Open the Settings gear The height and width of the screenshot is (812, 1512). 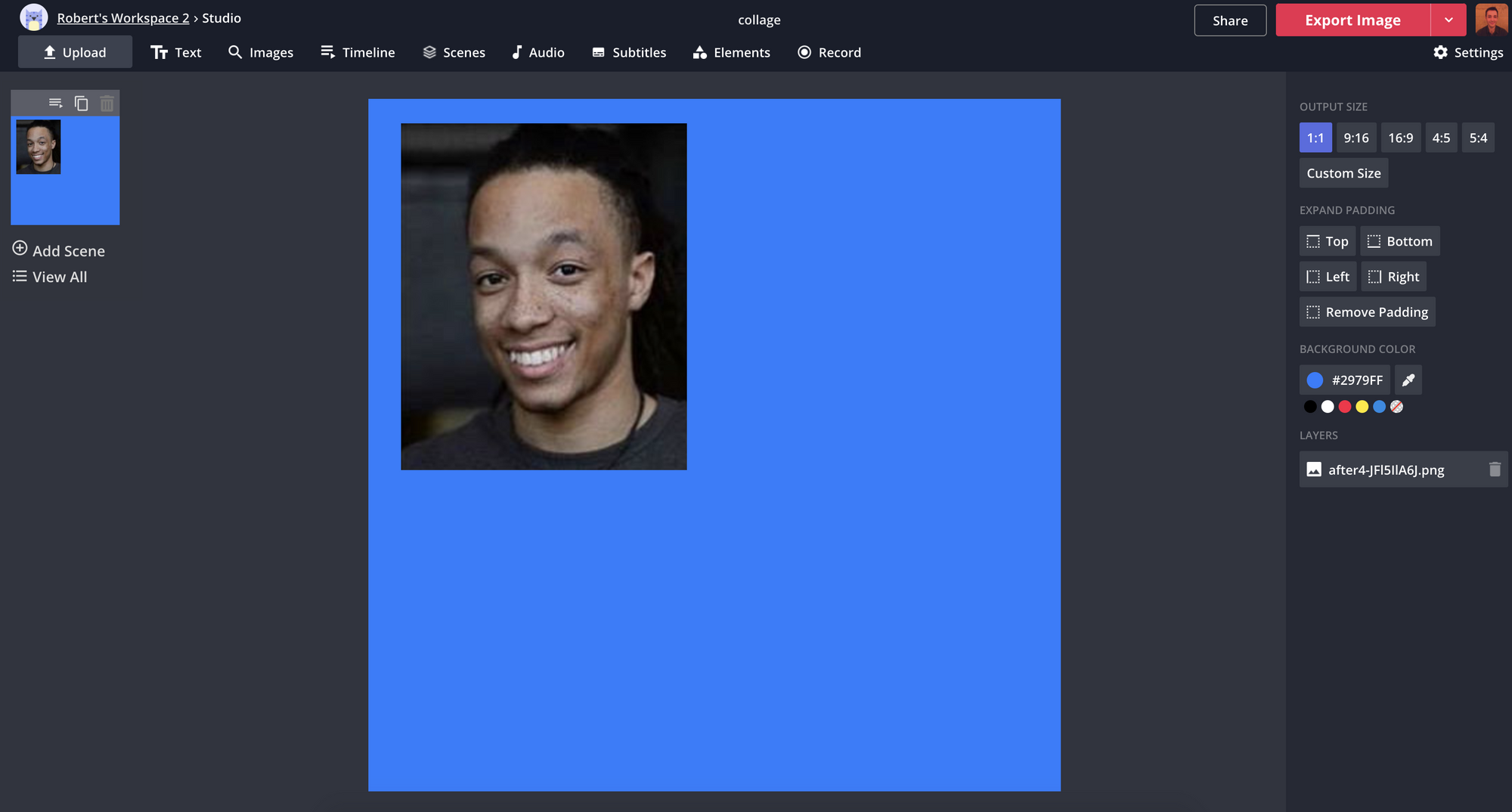[1467, 52]
